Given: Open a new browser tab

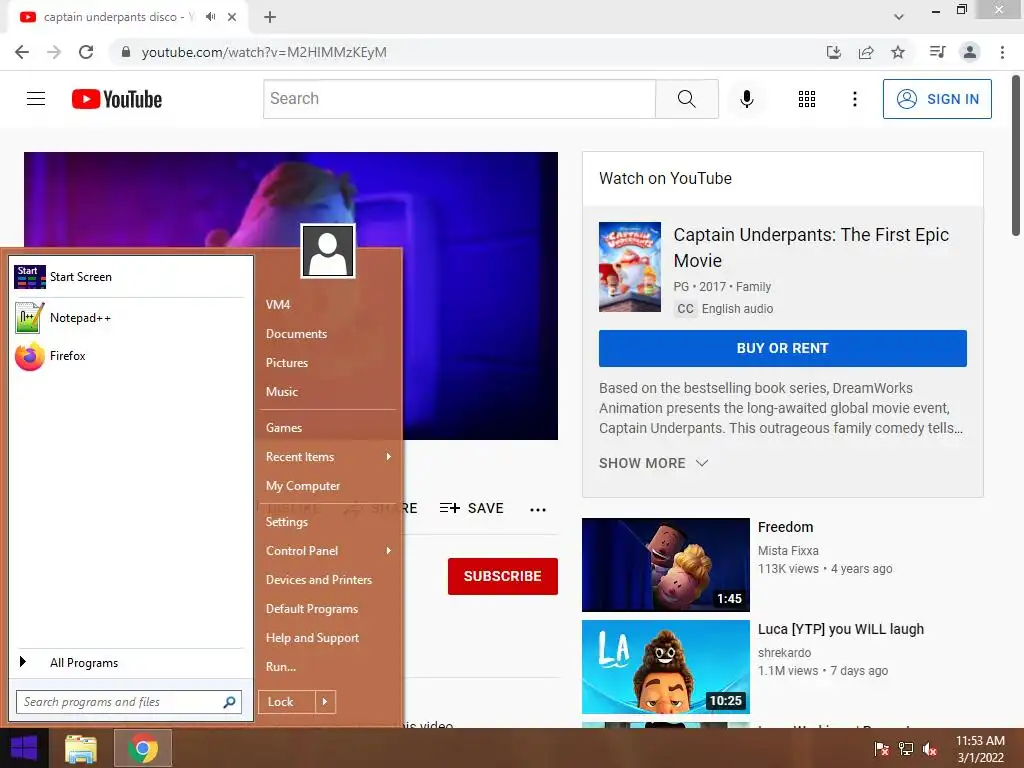Looking at the screenshot, I should [x=270, y=17].
